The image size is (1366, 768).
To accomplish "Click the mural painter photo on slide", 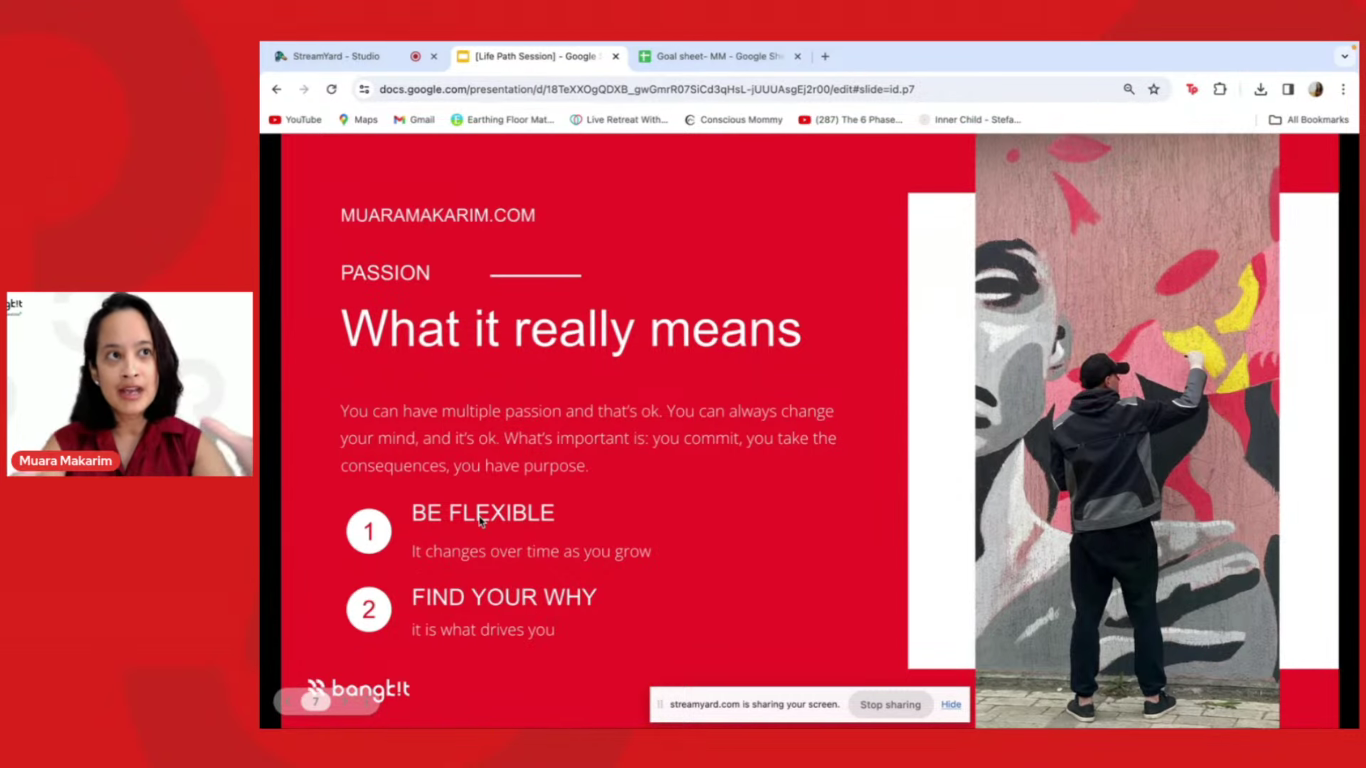I will tap(1127, 431).
